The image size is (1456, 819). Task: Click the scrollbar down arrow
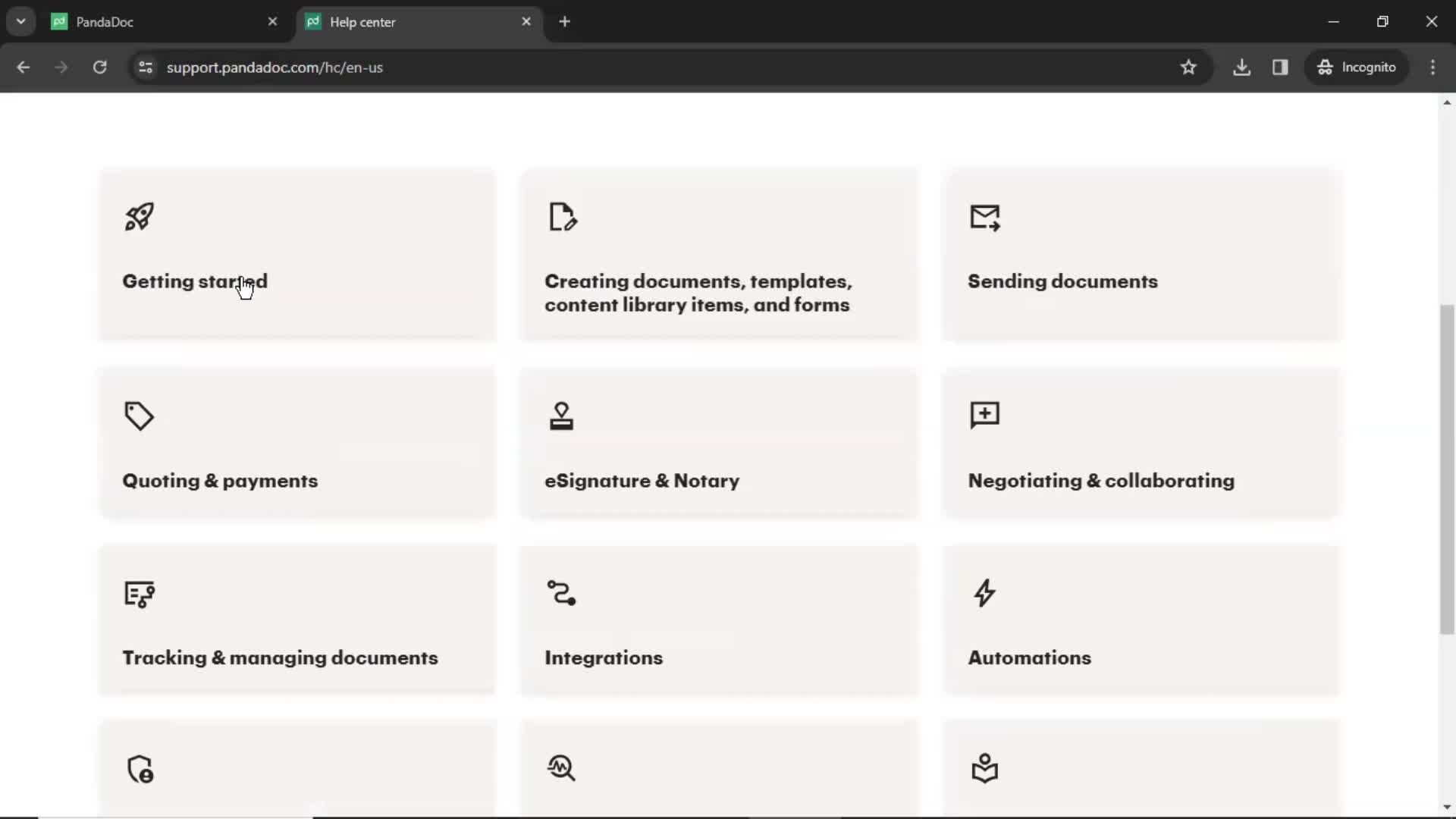point(1447,808)
